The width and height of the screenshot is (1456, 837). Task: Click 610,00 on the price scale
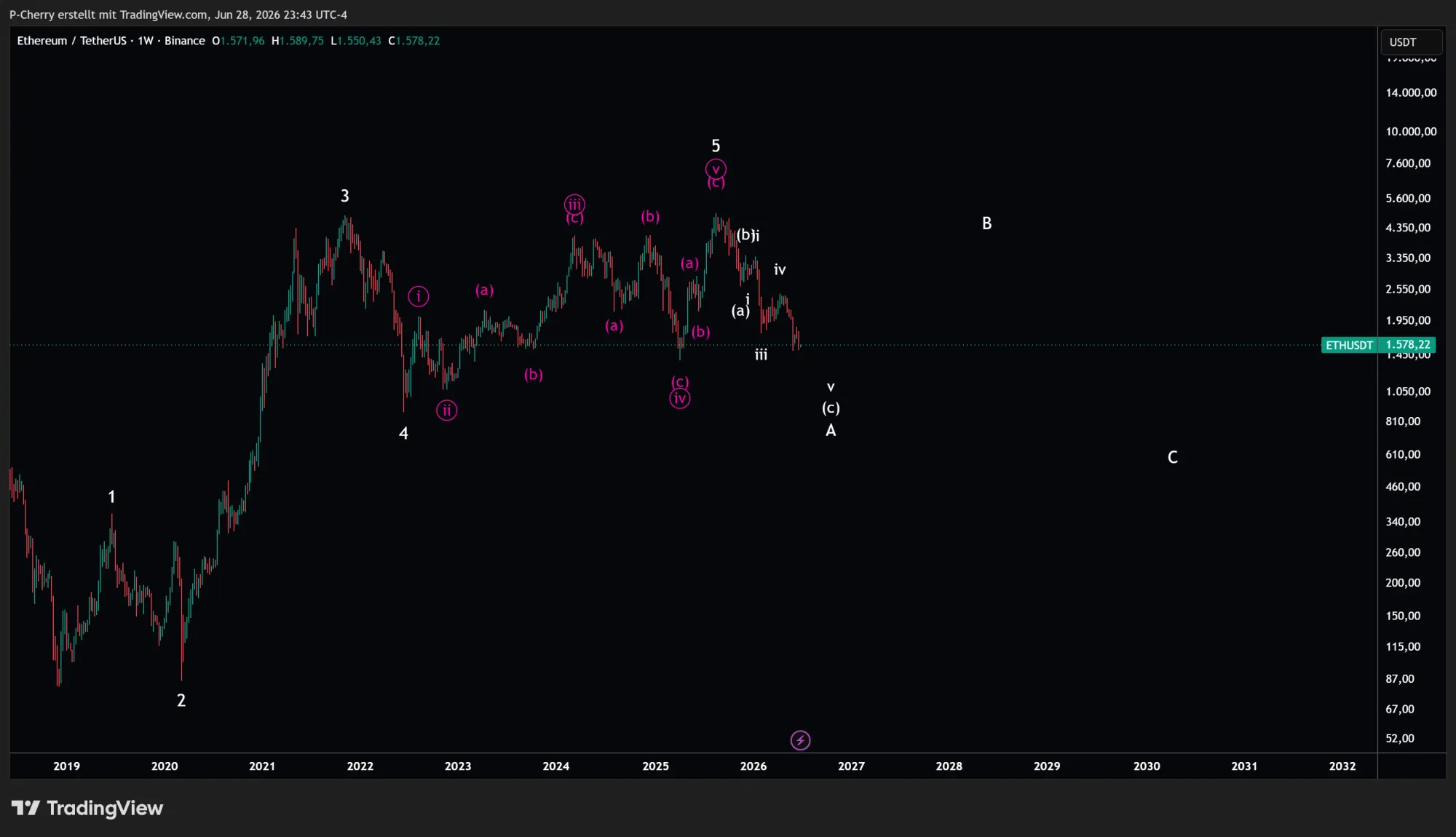(1403, 454)
